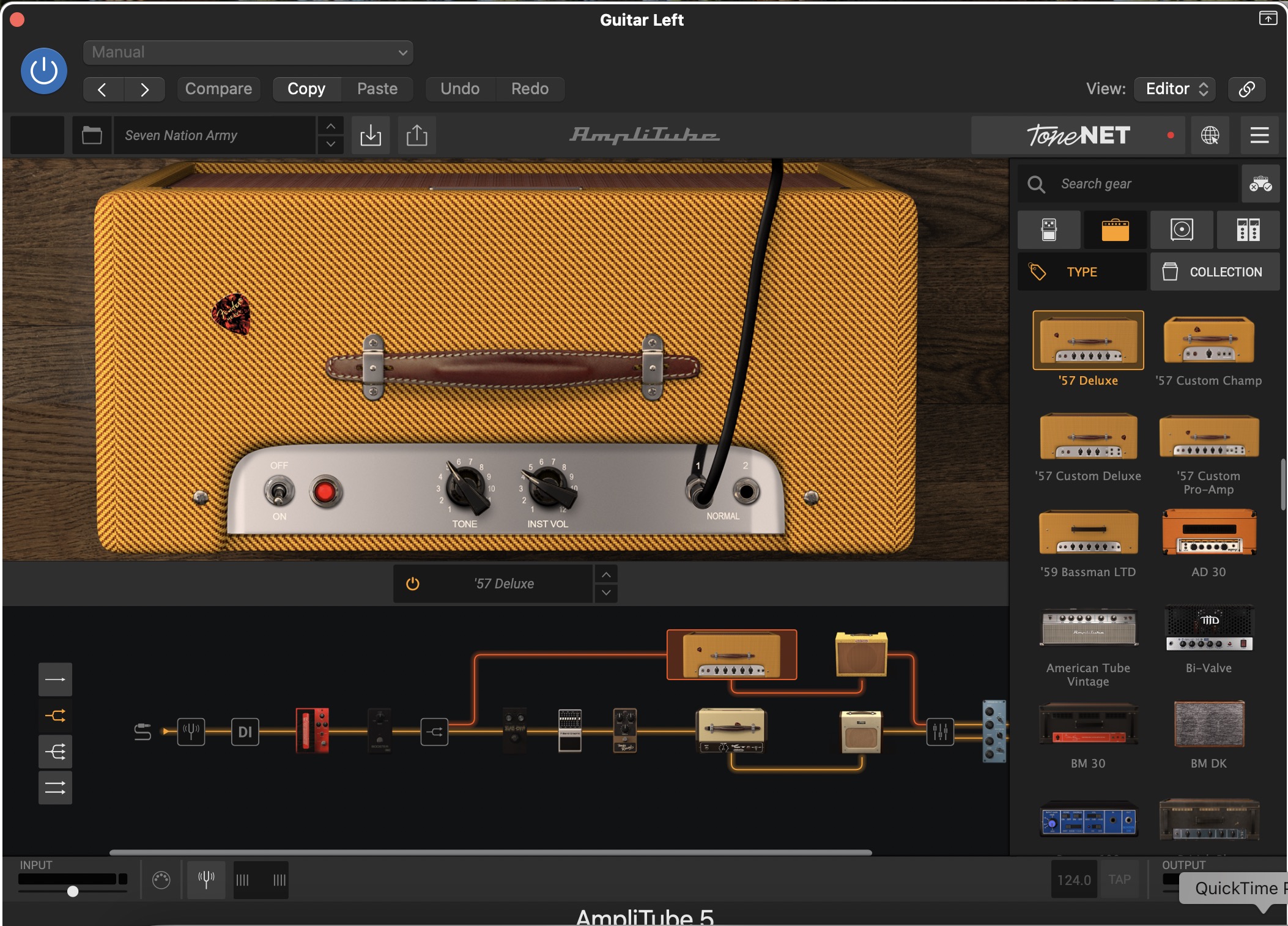The width and height of the screenshot is (1288, 926).
Task: Click the save preset download icon
Action: 371,135
